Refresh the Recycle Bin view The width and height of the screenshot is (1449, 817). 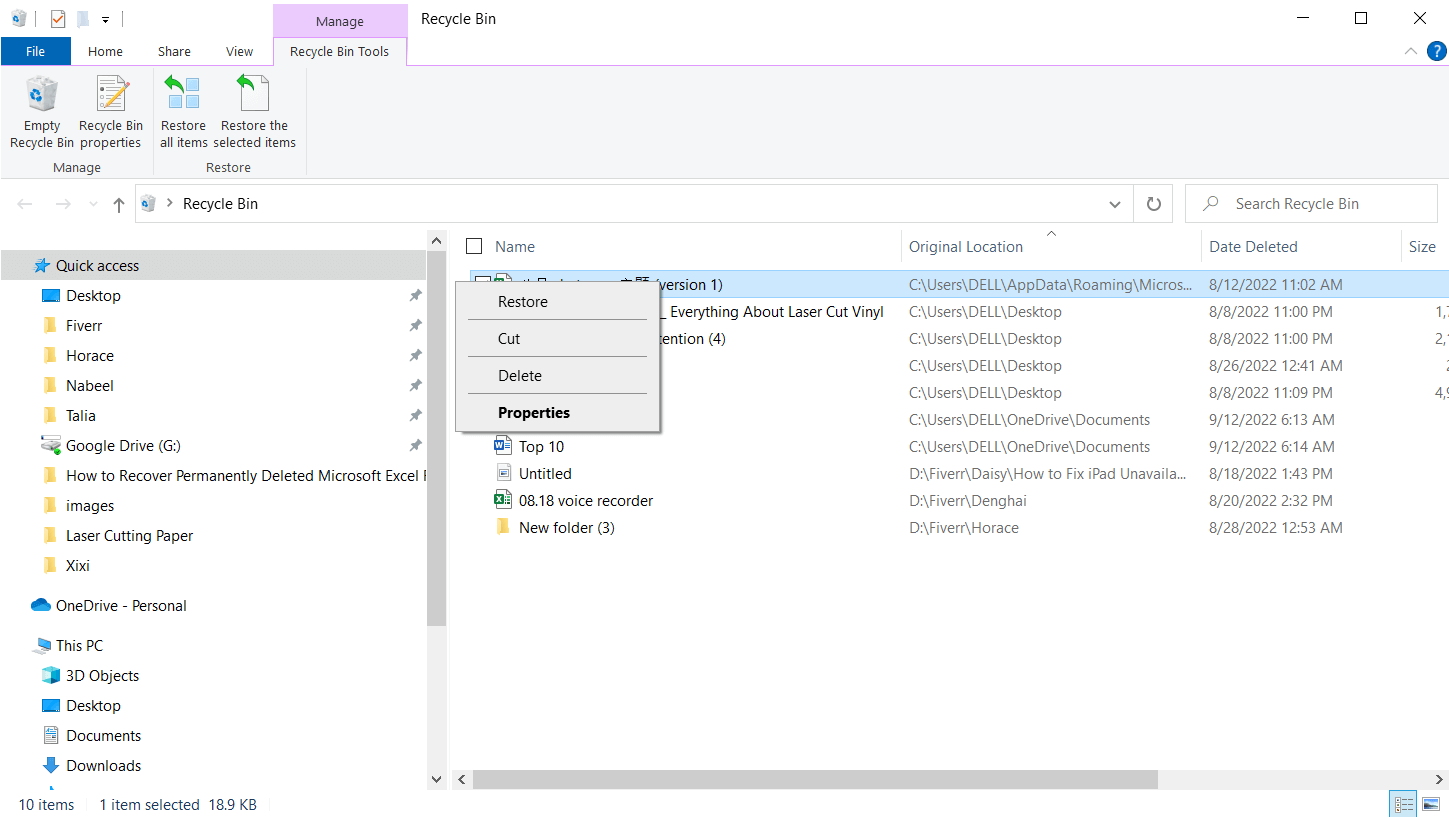coord(1153,204)
